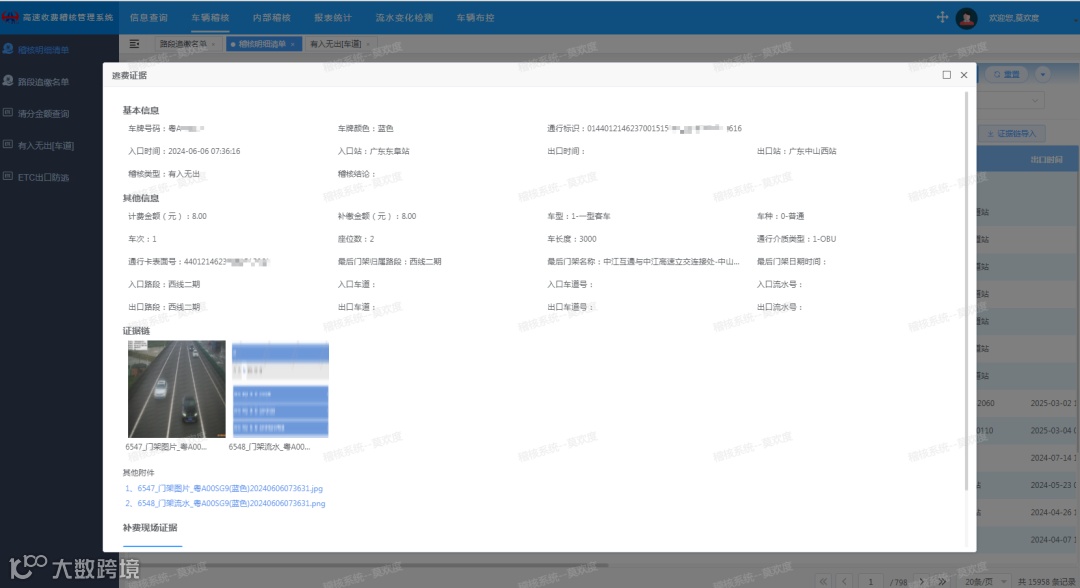Image resolution: width=1080 pixels, height=588 pixels.
Task: Jump to last page double-right arrow
Action: [942, 582]
